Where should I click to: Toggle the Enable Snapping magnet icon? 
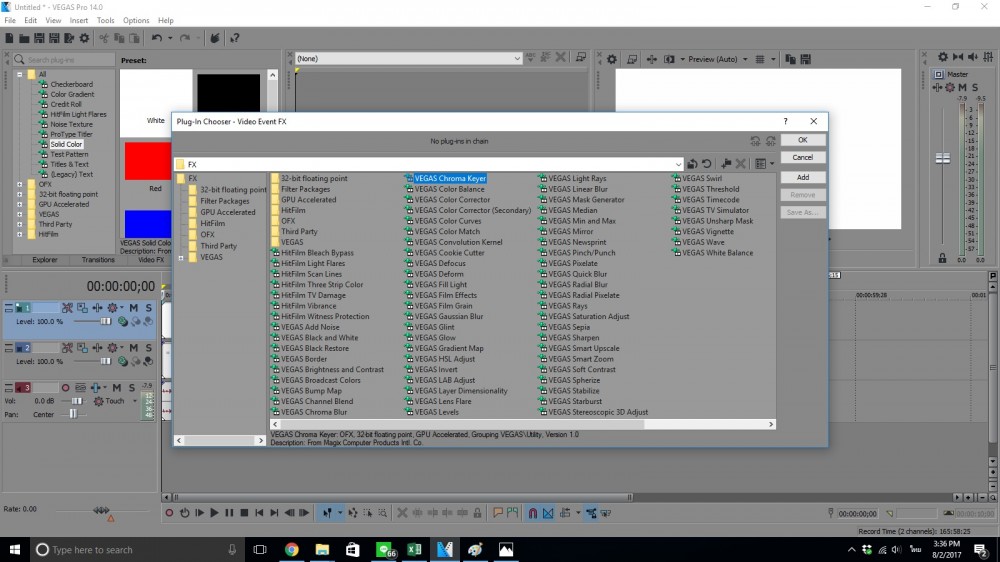(533, 513)
